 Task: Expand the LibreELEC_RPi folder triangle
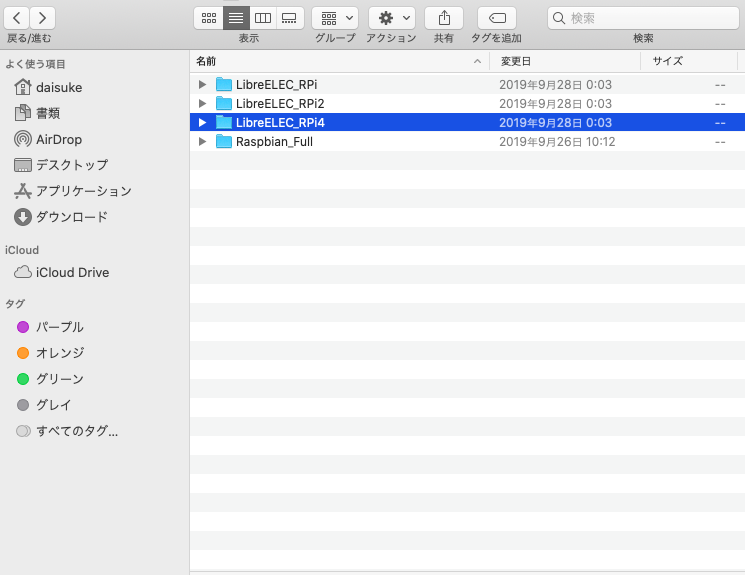(x=202, y=85)
